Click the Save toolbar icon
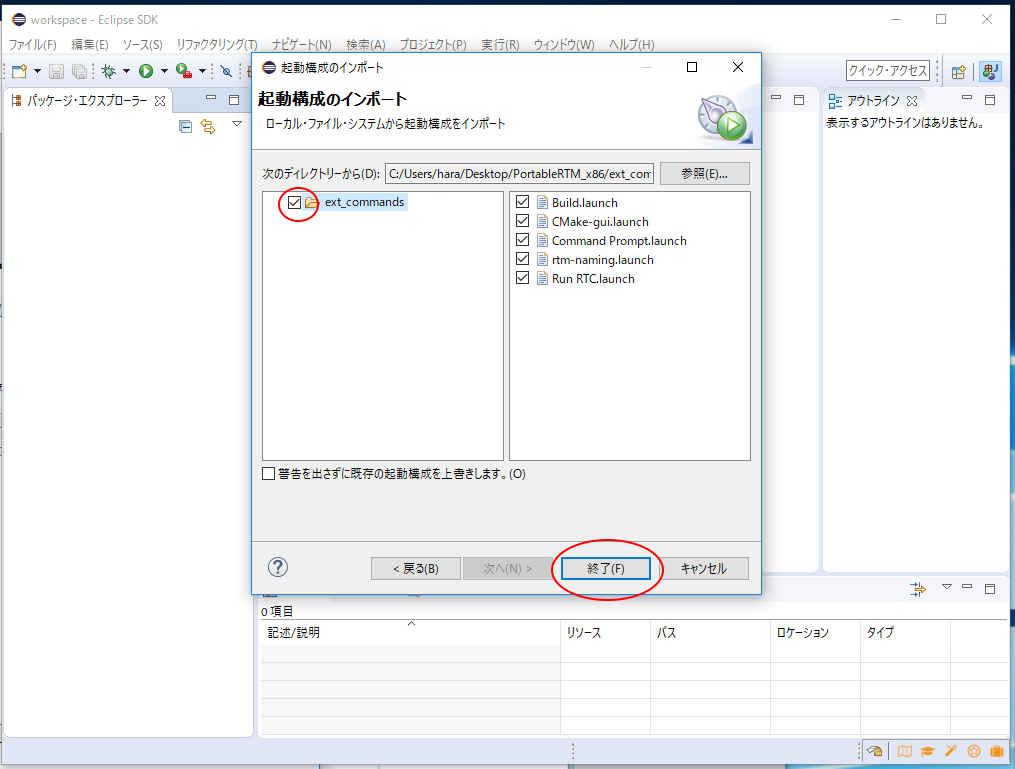This screenshot has height=769, width=1015. click(56, 71)
